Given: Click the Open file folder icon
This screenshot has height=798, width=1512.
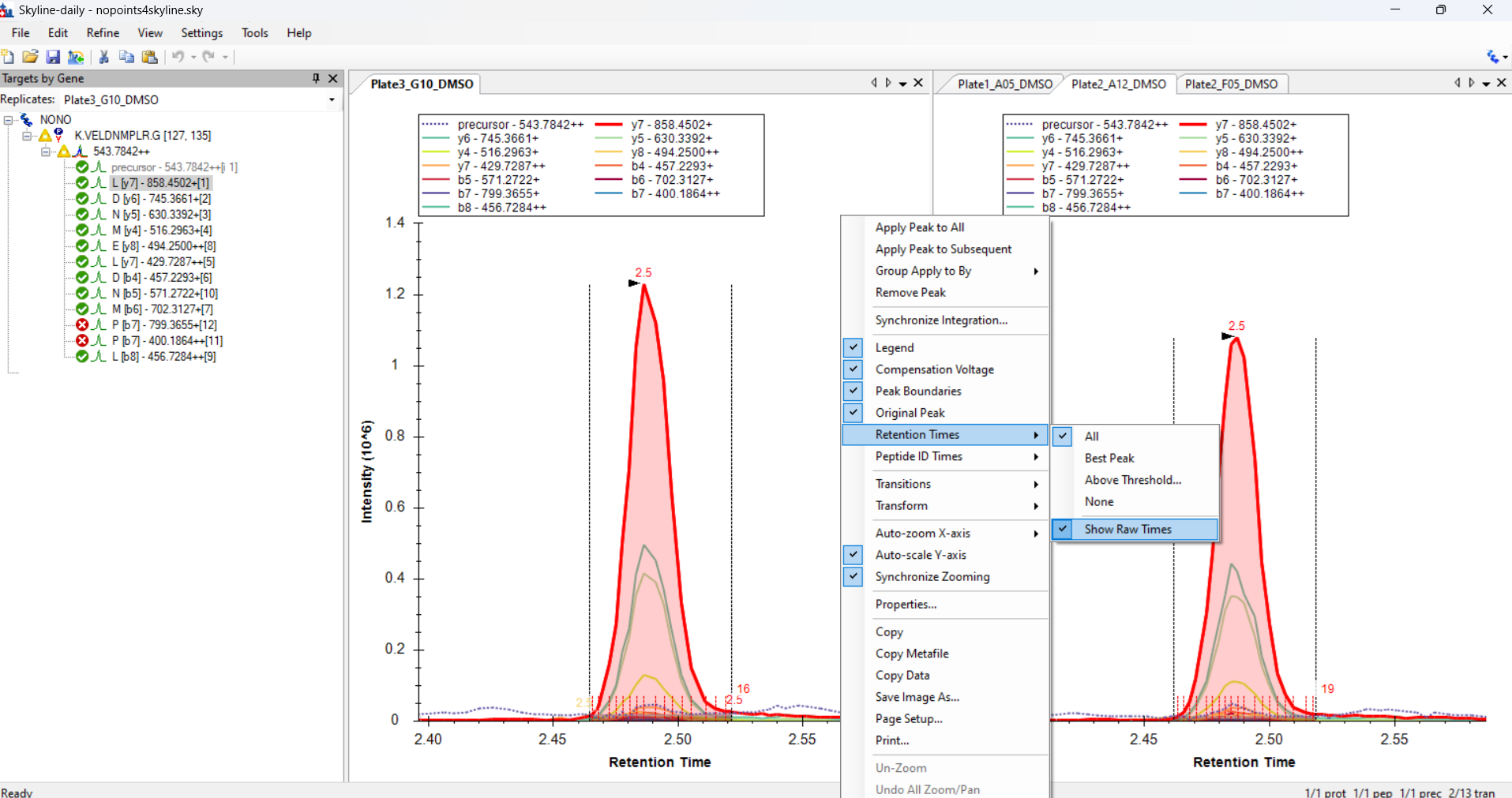Looking at the screenshot, I should point(30,57).
